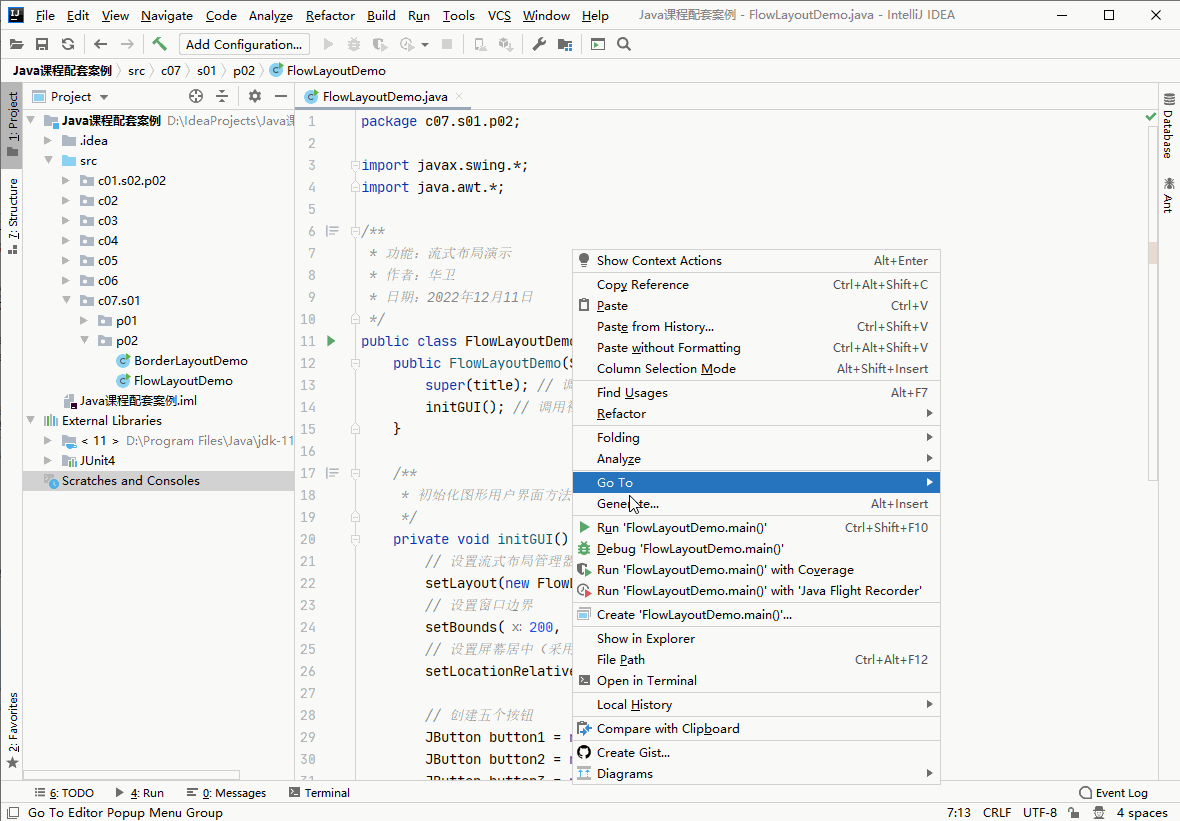Expand the JUnit4 library node
Screen dimensions: 1180x821
pyautogui.click(x=48, y=461)
